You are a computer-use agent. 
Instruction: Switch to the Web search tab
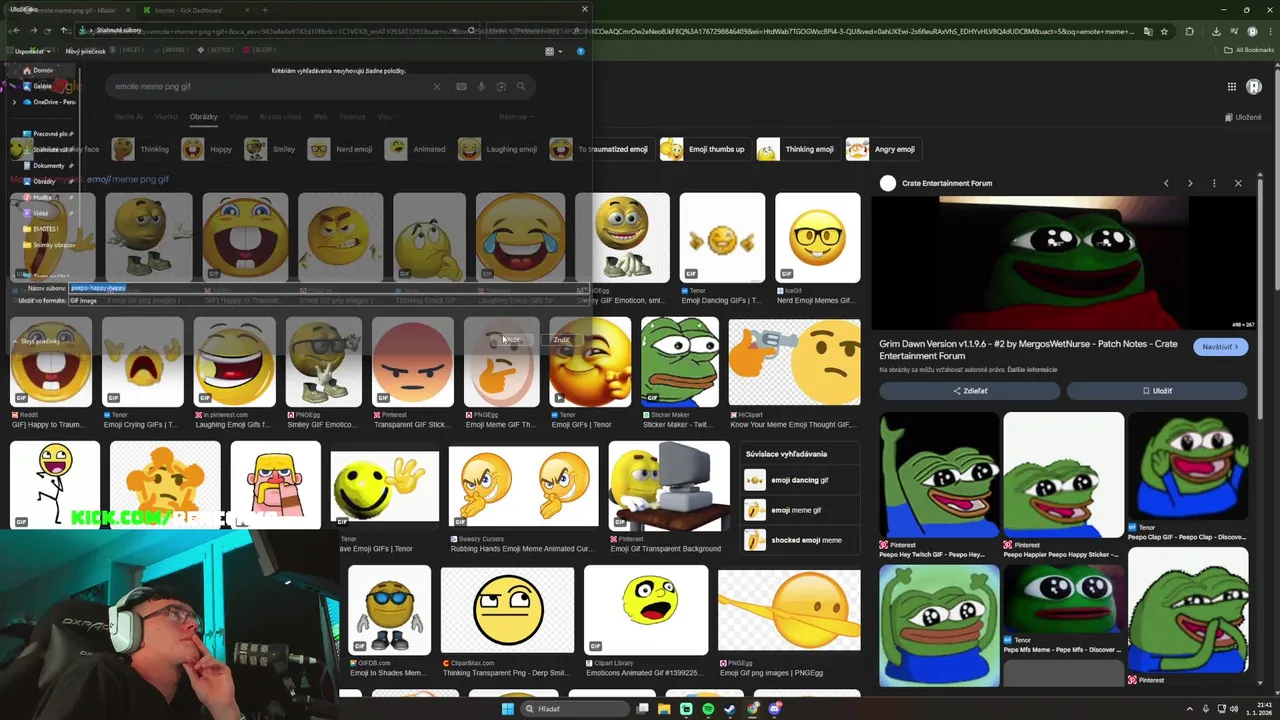[320, 117]
